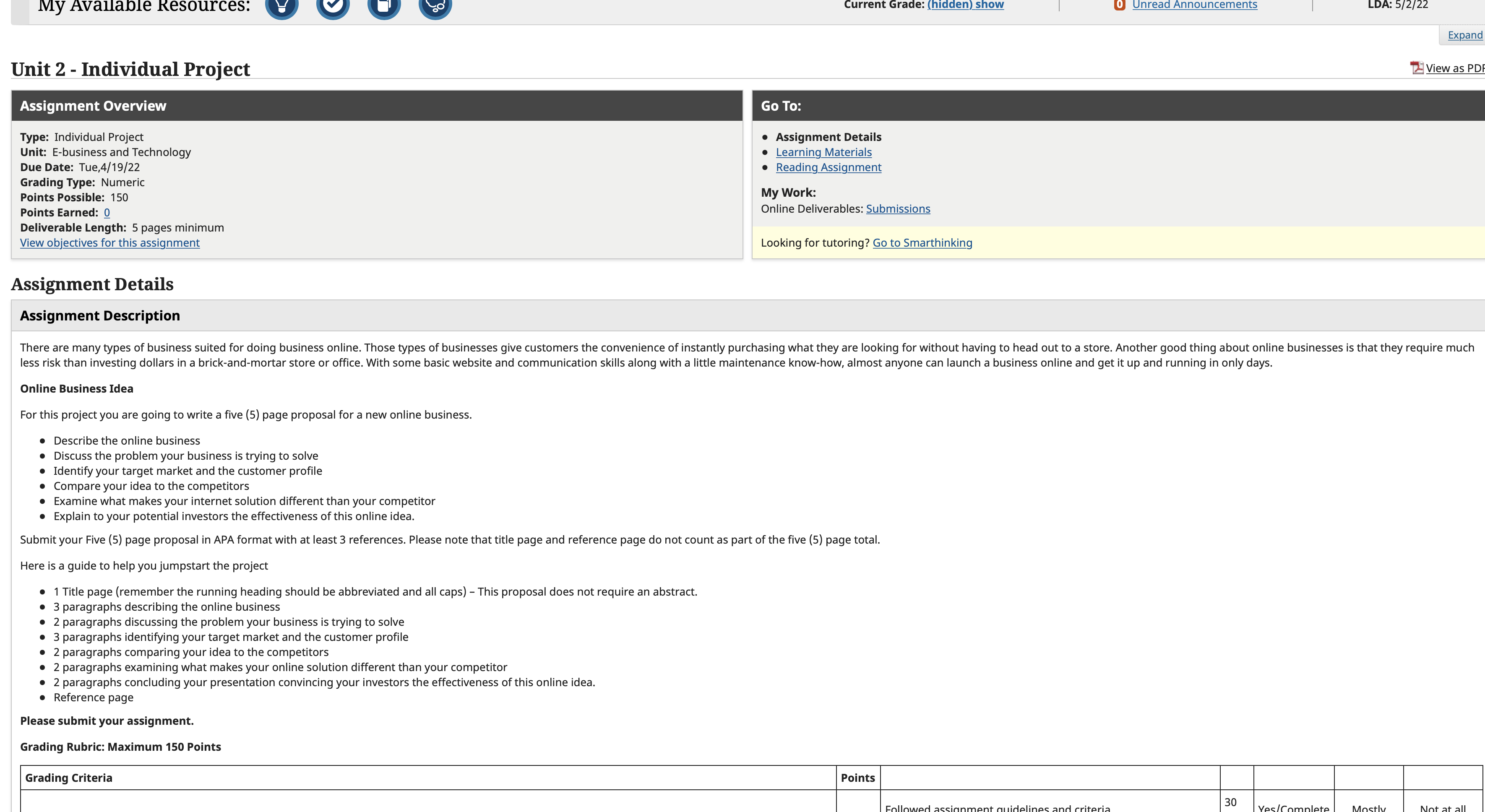Screen dimensions: 1485x812
Task: Click bullet 'Identify your target market and the customer profile'
Action: 188,471
